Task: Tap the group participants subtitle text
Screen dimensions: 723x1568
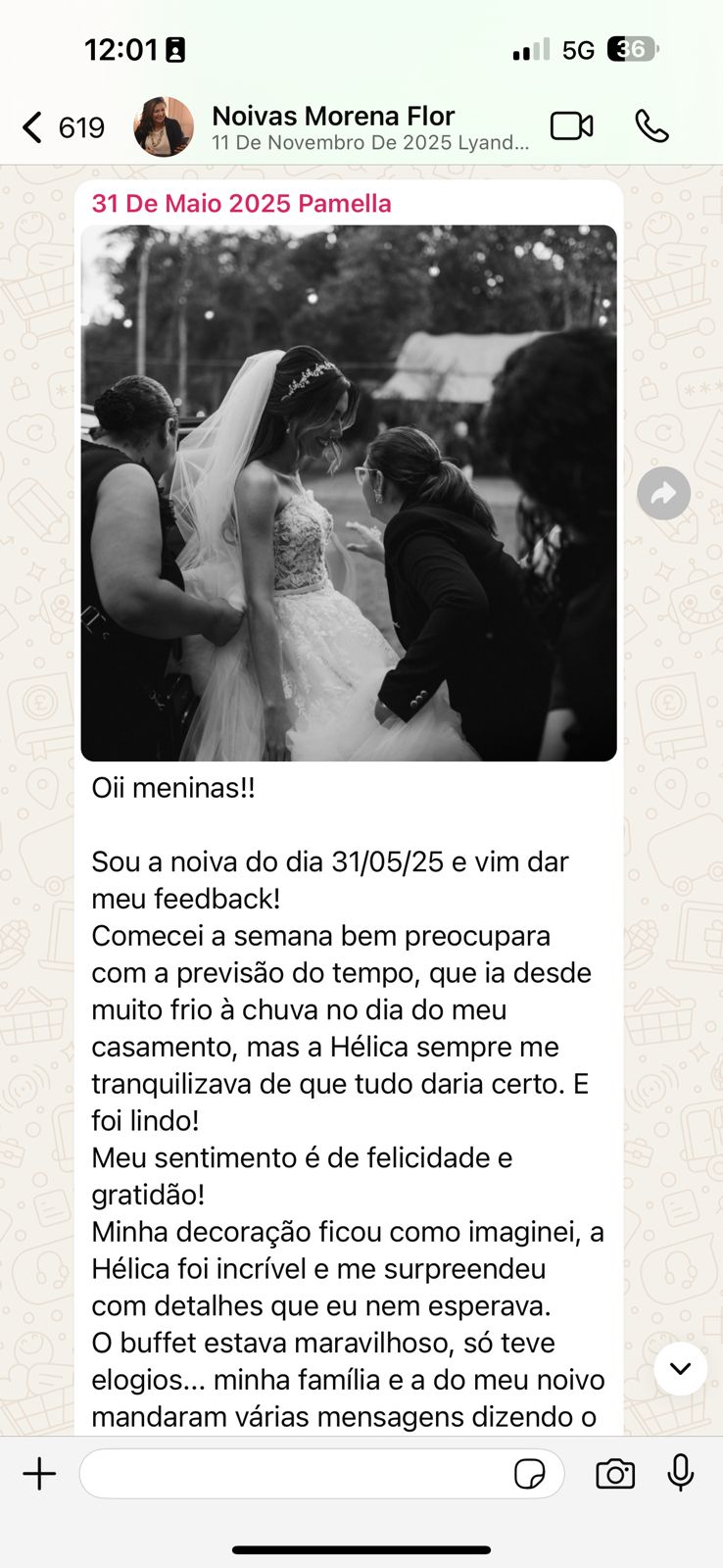Action: [370, 143]
